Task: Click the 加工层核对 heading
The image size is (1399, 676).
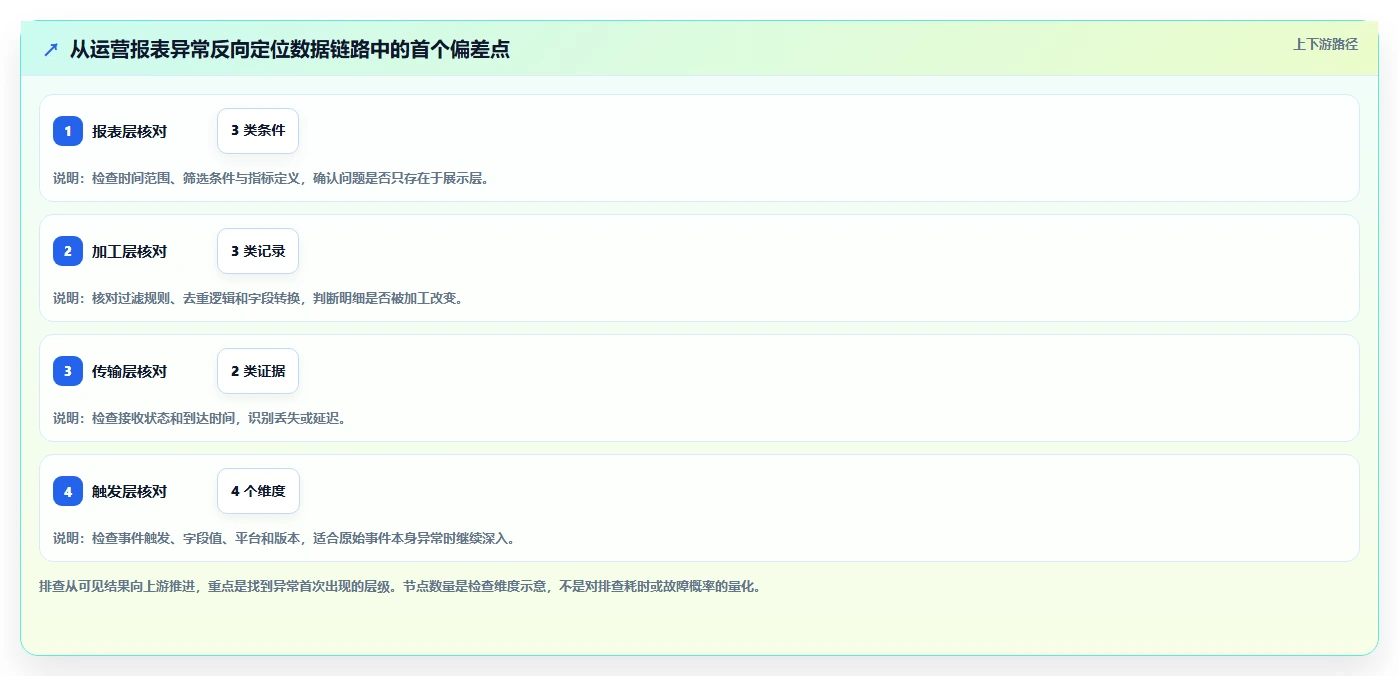Action: tap(129, 251)
